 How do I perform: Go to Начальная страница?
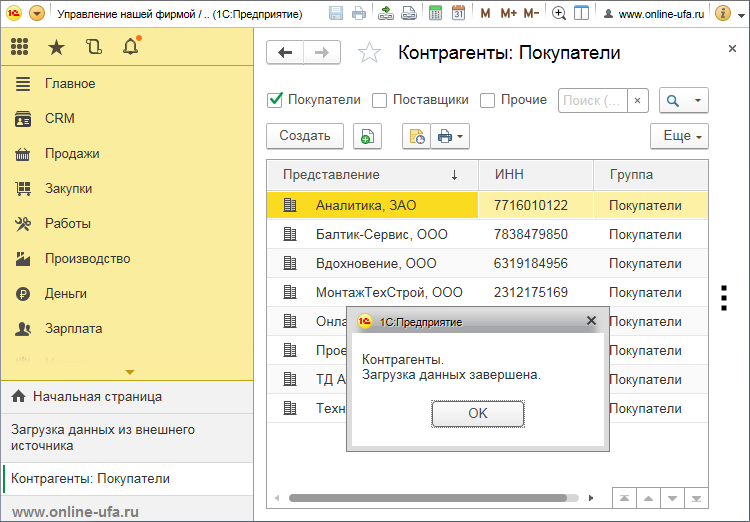[127, 397]
